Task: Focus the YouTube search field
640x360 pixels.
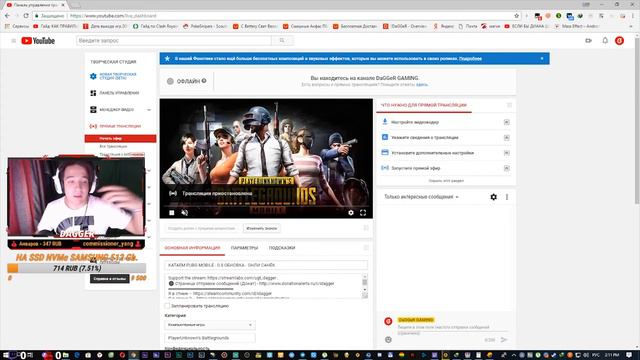Action: pyautogui.click(x=174, y=40)
